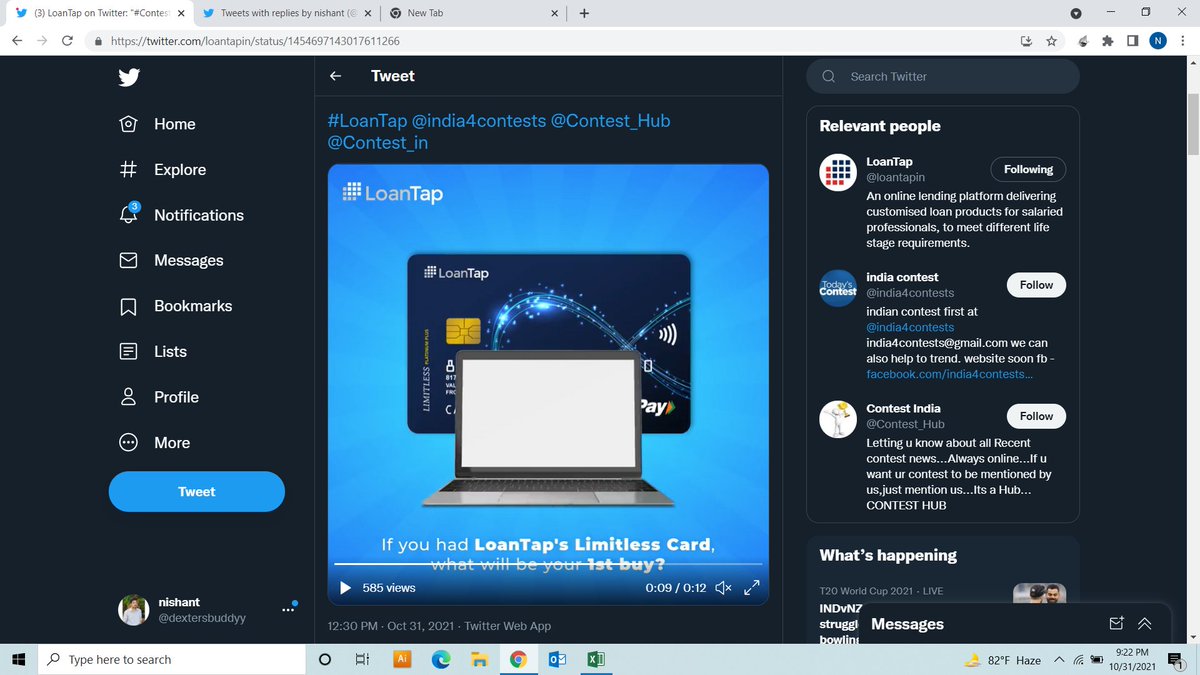Open @india4contests mention in tweet
The width and height of the screenshot is (1200, 675).
(x=479, y=121)
